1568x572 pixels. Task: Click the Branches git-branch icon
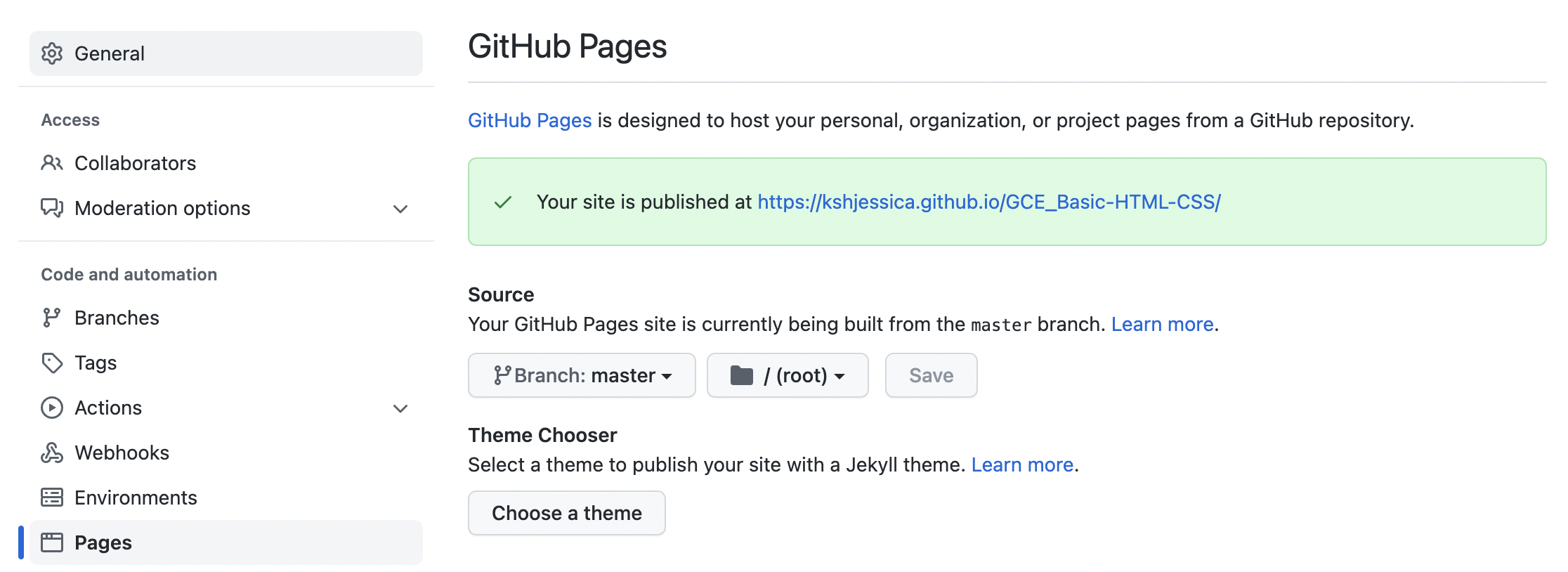pyautogui.click(x=51, y=318)
